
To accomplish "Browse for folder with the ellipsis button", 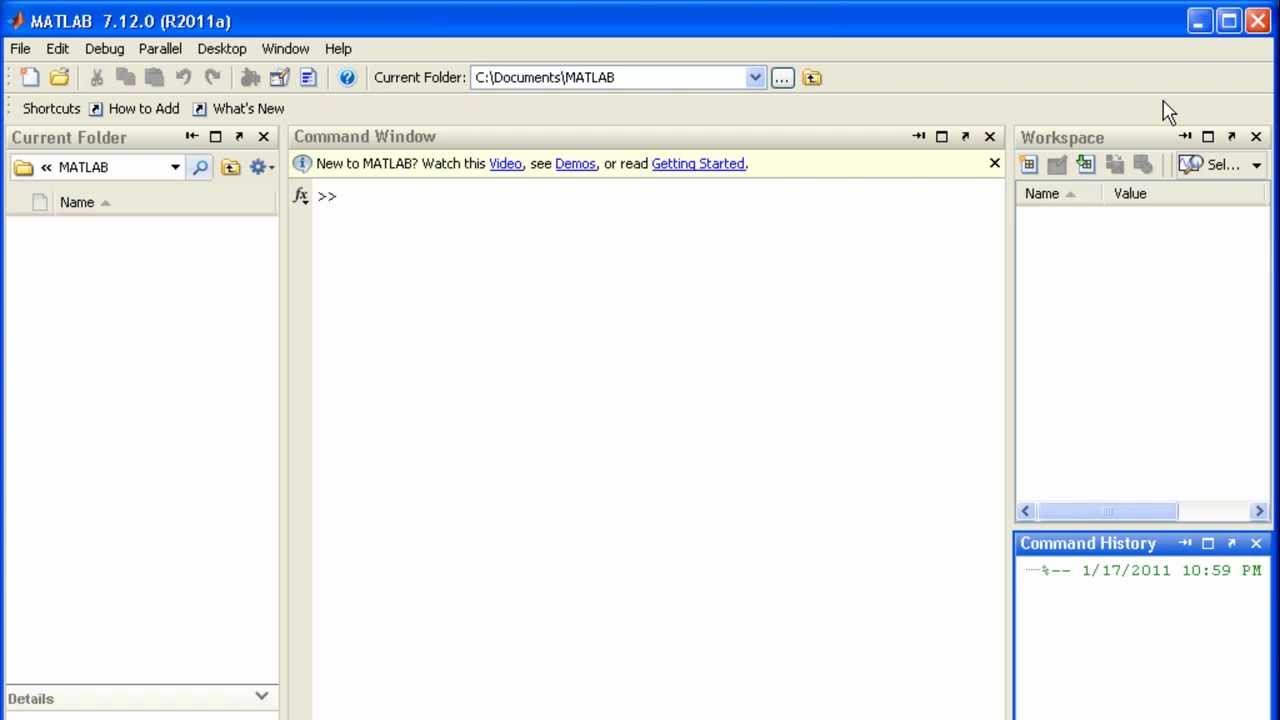I will (783, 77).
